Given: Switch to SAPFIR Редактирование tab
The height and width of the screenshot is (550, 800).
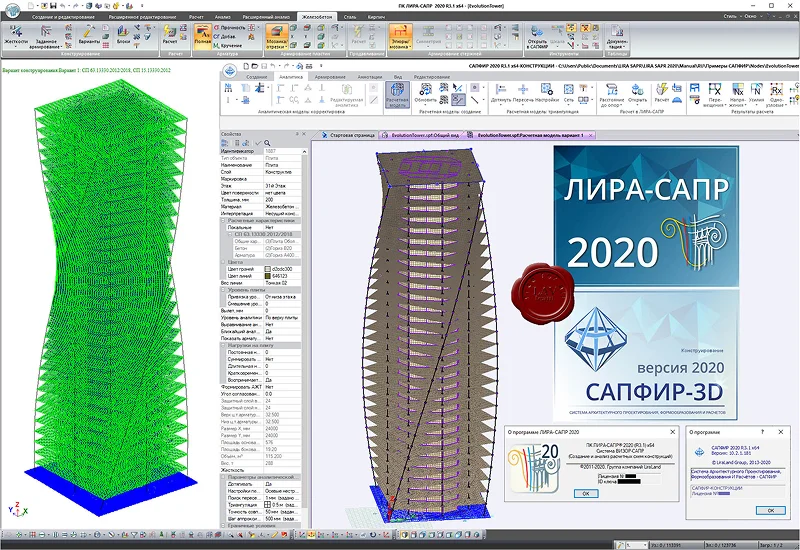Looking at the screenshot, I should [432, 77].
